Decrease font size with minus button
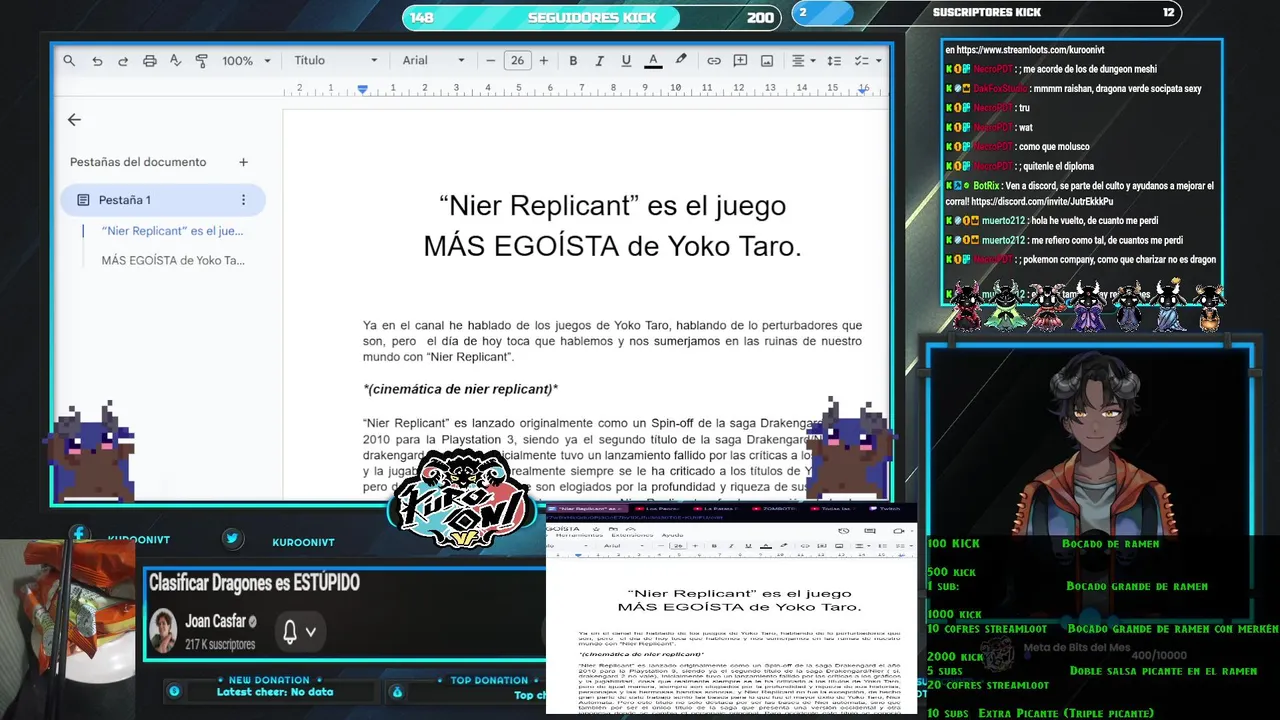This screenshot has height=720, width=1280. [491, 61]
